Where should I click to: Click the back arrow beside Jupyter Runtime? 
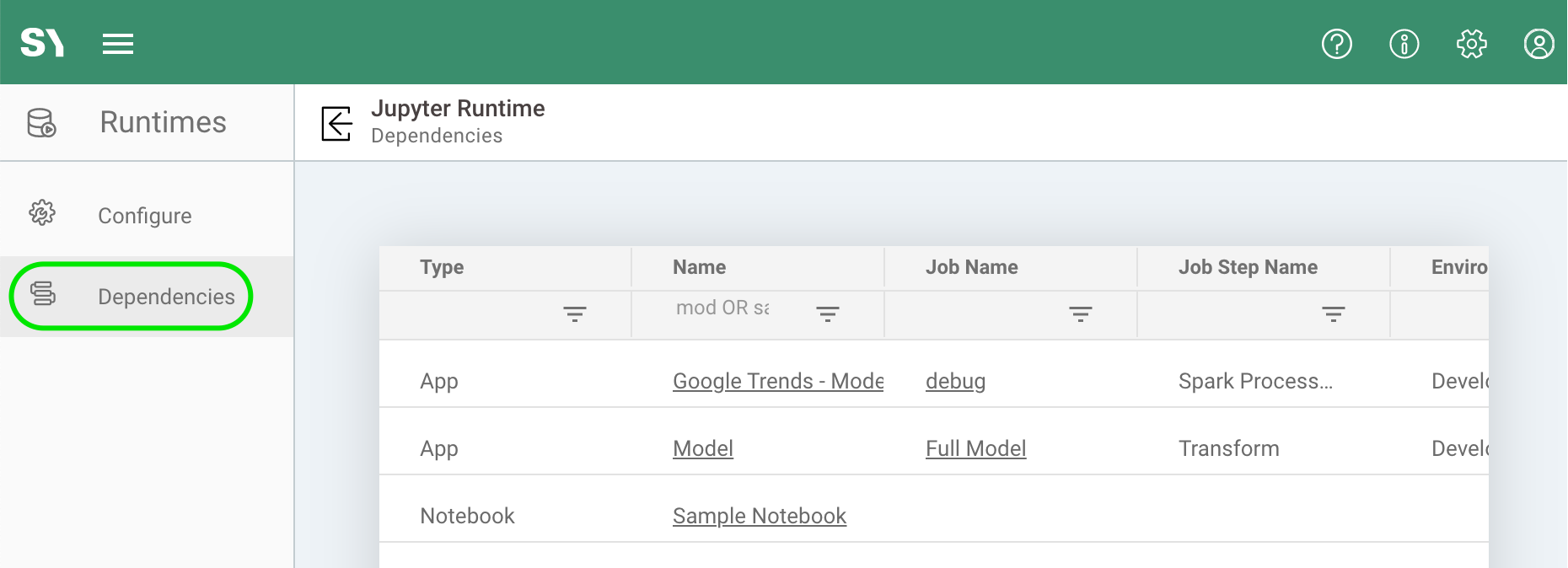[336, 124]
